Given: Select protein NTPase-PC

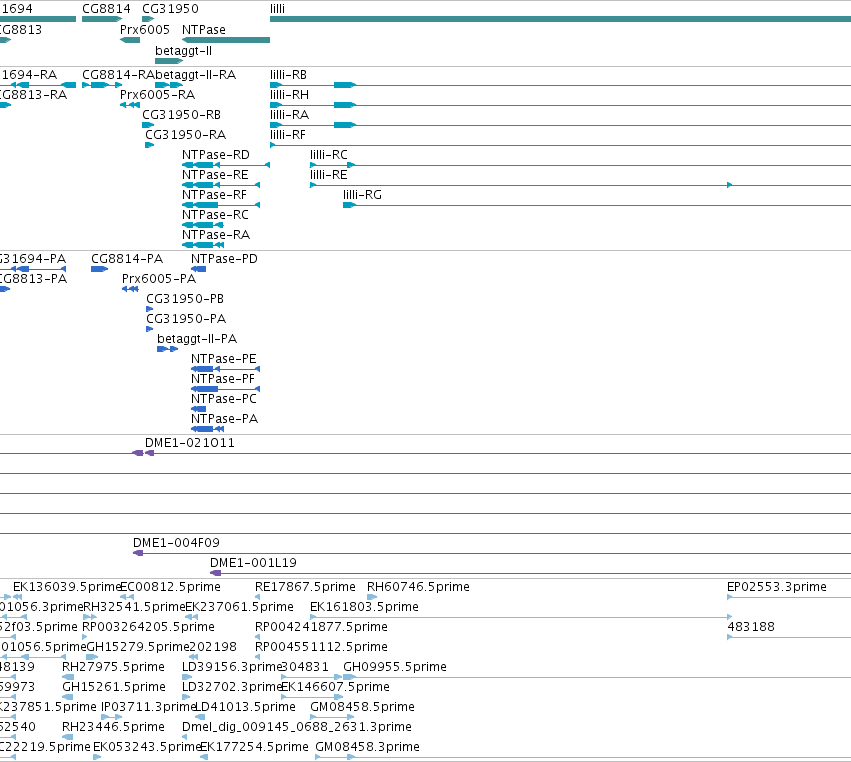Looking at the screenshot, I should pyautogui.click(x=224, y=399).
